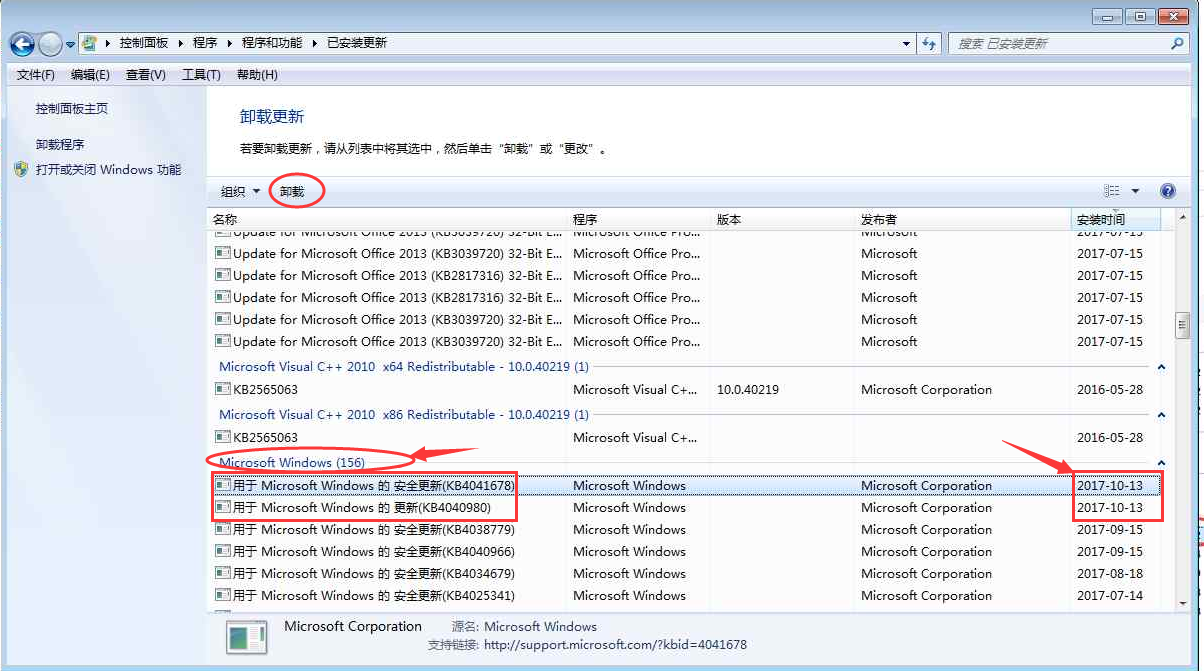The image size is (1204, 671).
Task: Click the icon beside KB4038779 update
Action: point(223,529)
